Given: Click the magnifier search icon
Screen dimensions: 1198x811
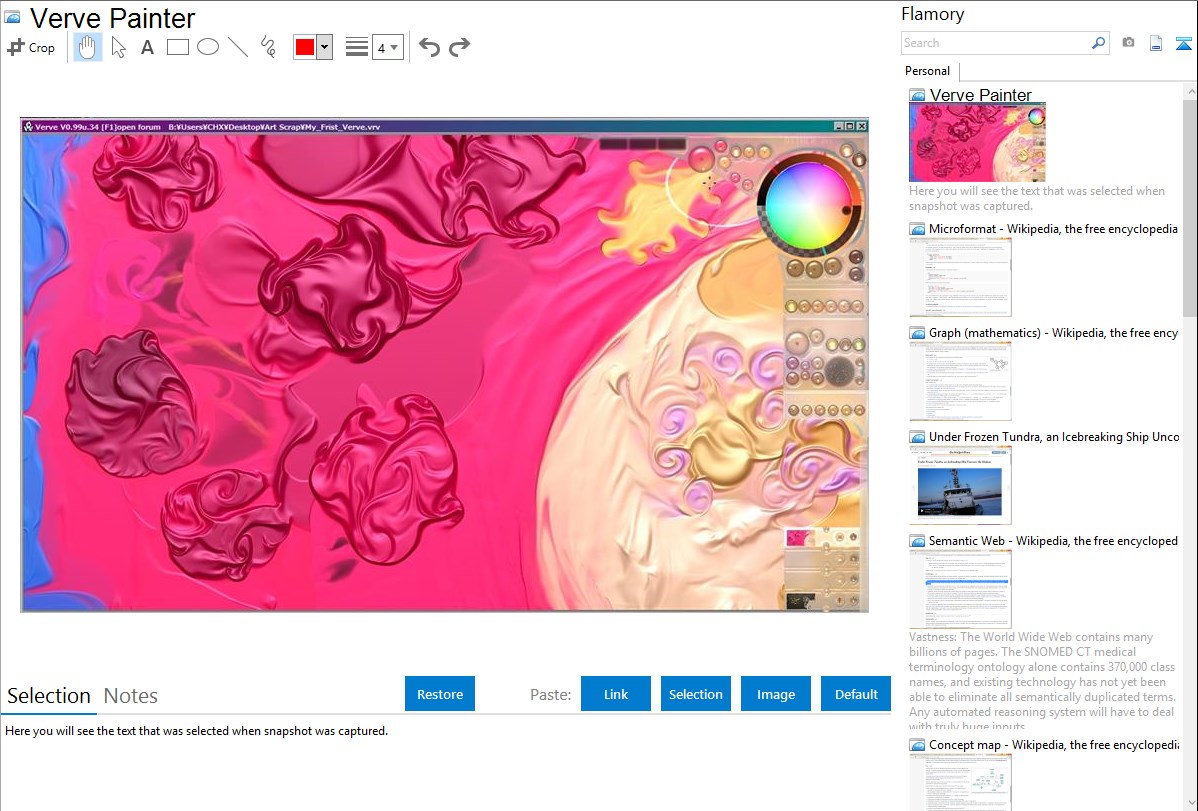Looking at the screenshot, I should pyautogui.click(x=1099, y=43).
